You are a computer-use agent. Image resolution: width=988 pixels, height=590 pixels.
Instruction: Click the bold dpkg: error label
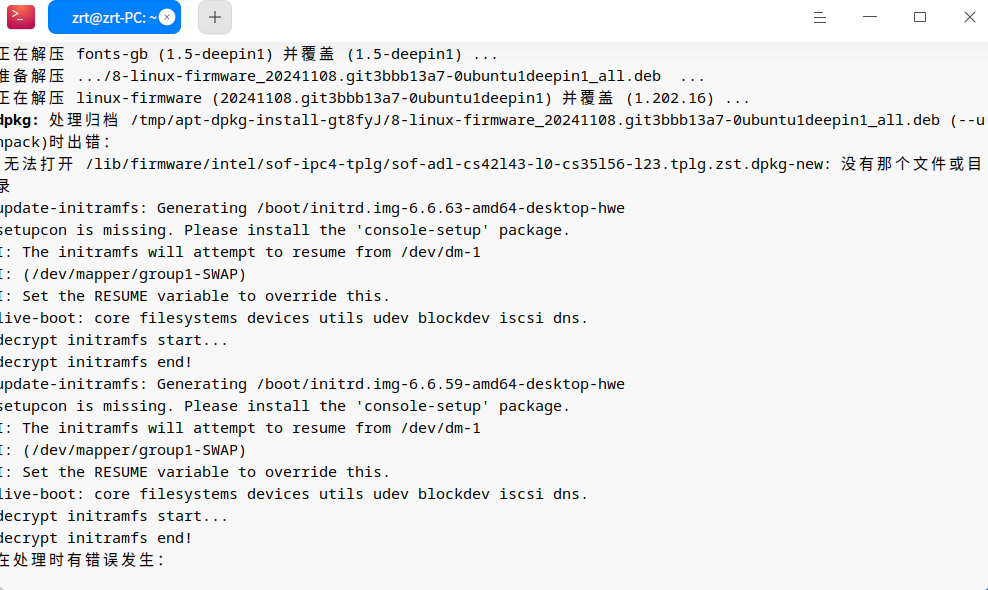click(20, 120)
